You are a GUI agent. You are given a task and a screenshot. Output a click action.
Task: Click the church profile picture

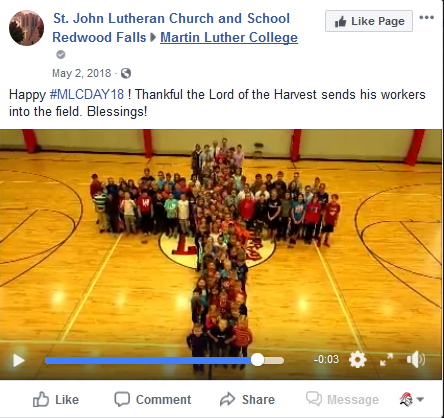point(26,28)
